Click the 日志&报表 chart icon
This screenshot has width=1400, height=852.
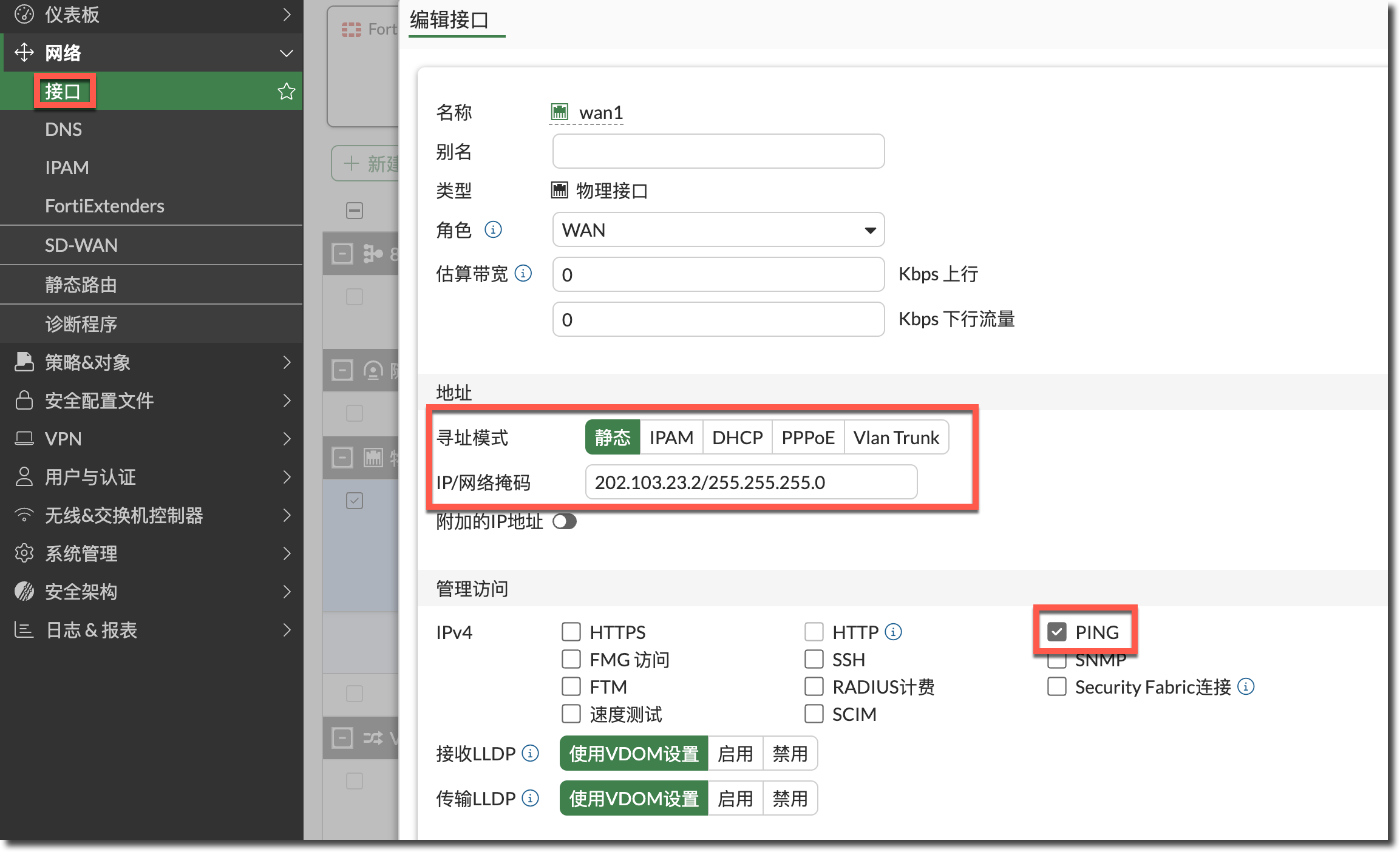click(24, 629)
